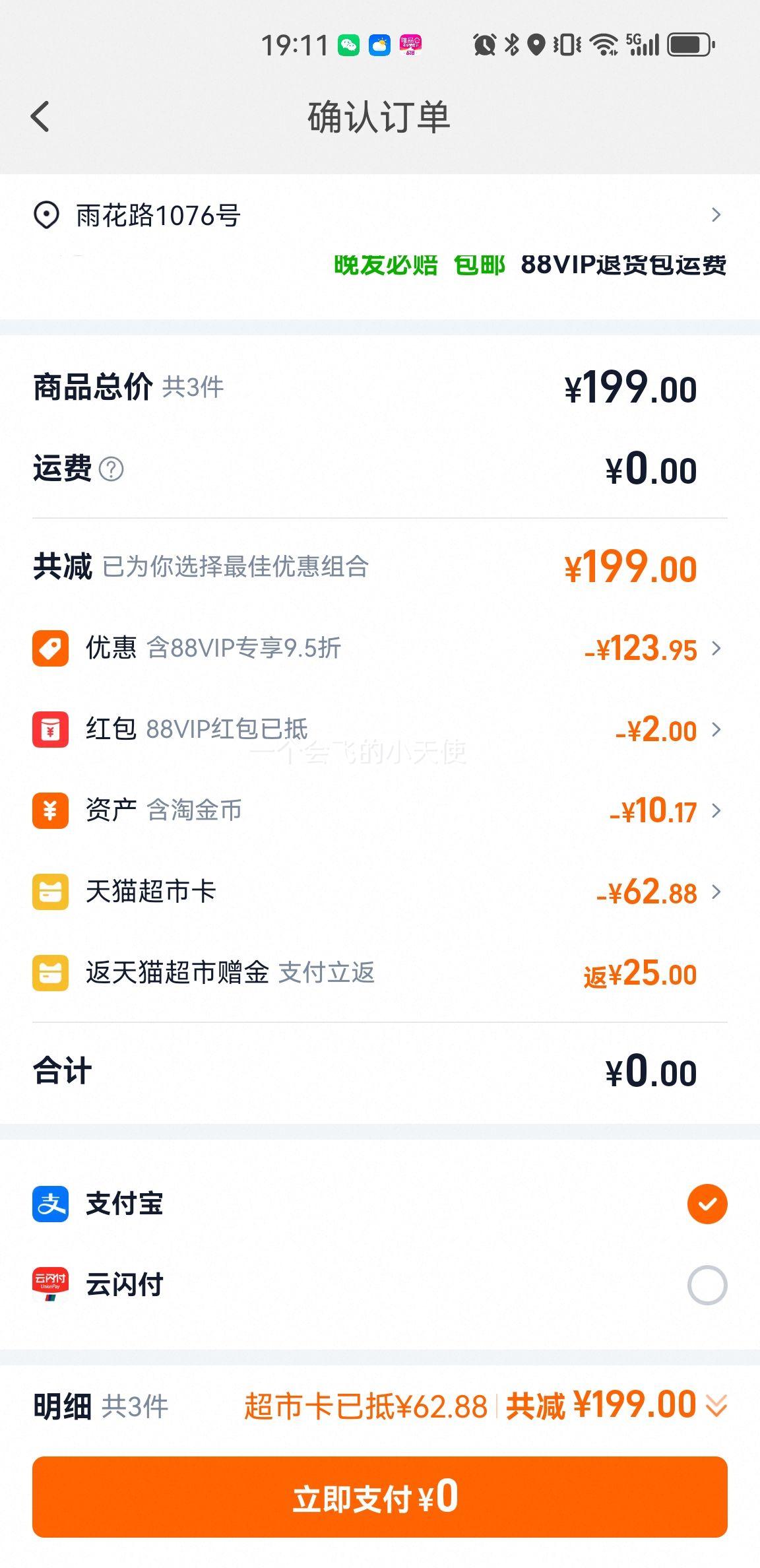Open address 雨花路1076号 row
Screen dimensions: 760x1568
[380, 215]
